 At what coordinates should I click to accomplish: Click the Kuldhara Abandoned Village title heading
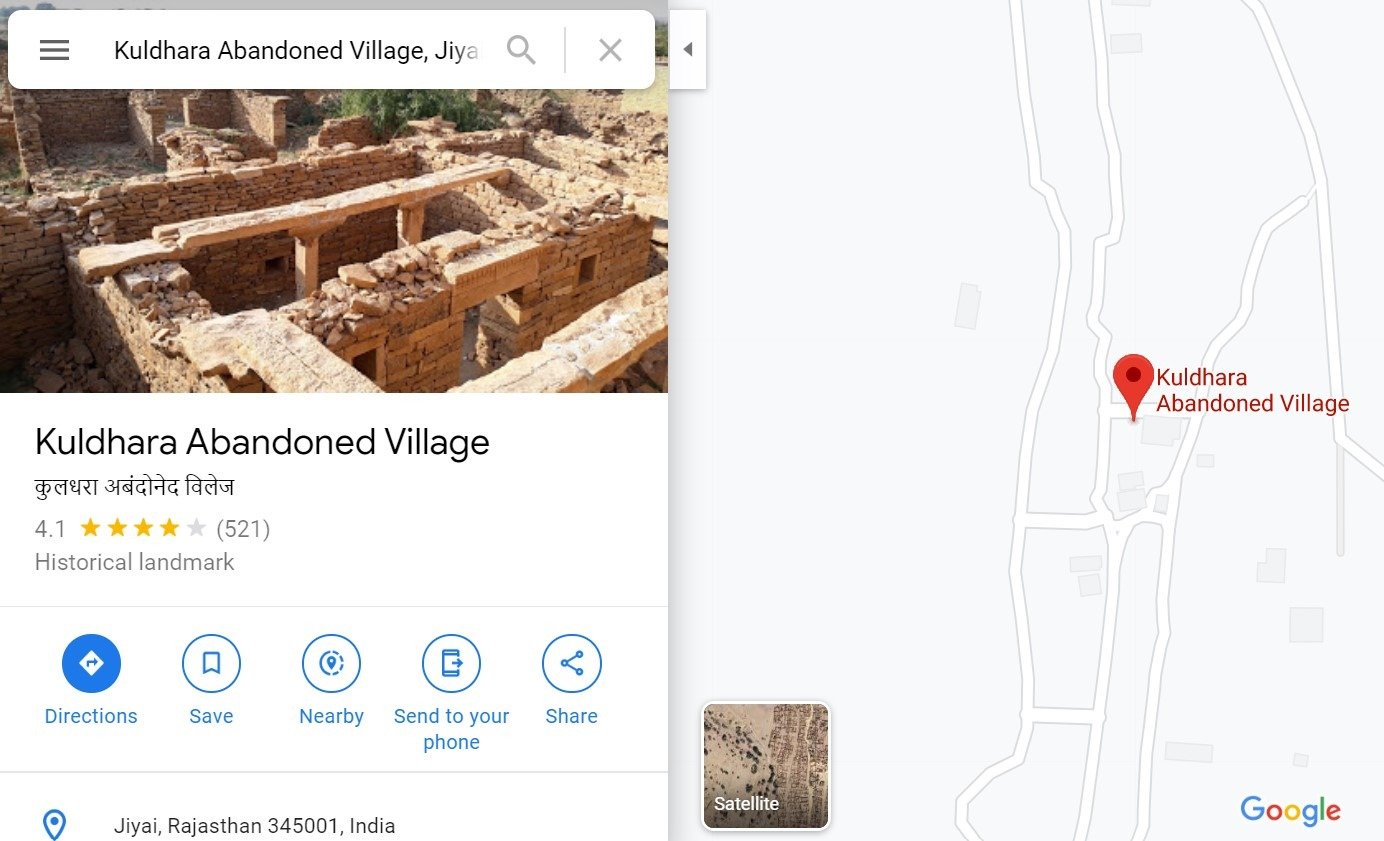[262, 442]
